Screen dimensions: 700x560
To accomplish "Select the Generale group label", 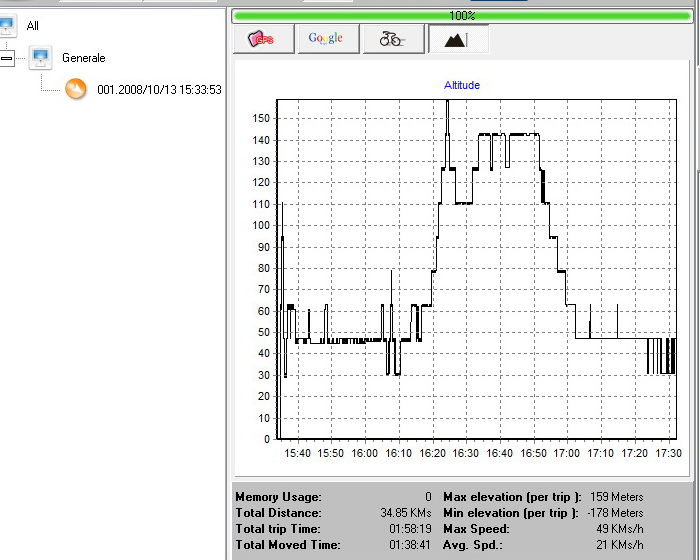I will point(83,58).
